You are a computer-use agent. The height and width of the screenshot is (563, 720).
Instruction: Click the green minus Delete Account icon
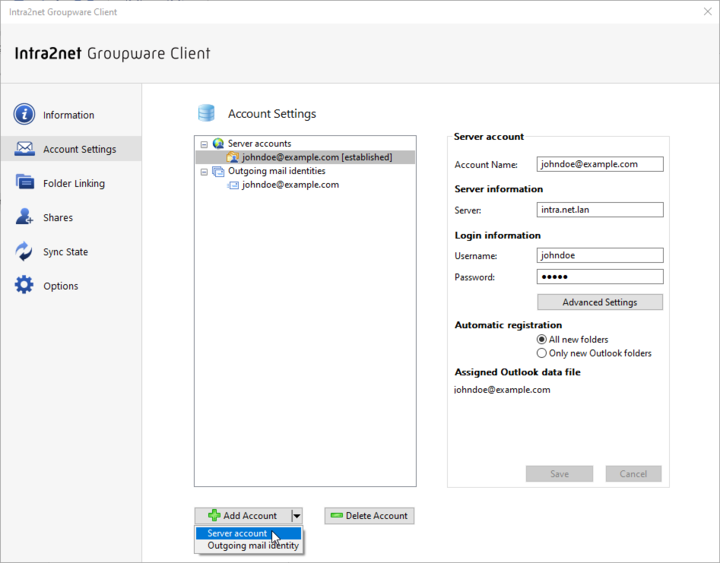click(x=337, y=515)
